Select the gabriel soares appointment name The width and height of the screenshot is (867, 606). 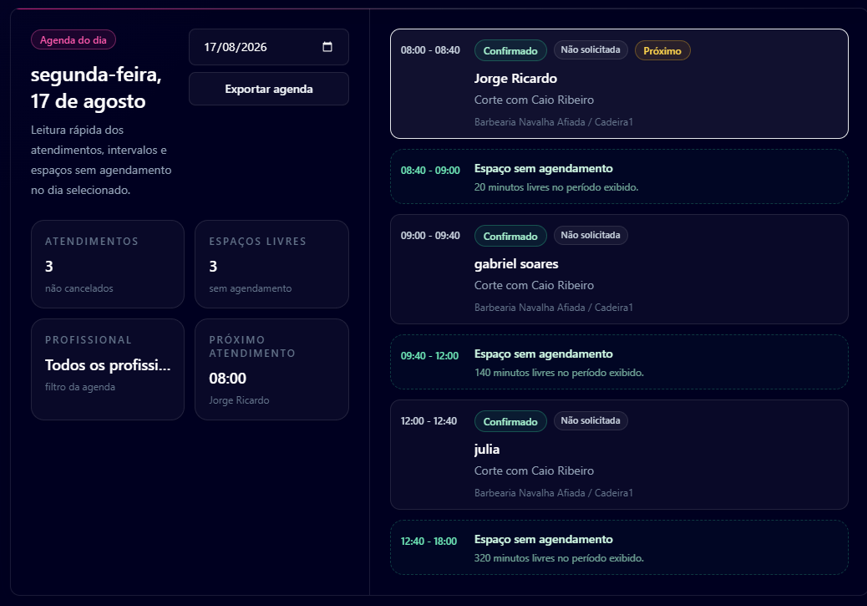tap(516, 264)
